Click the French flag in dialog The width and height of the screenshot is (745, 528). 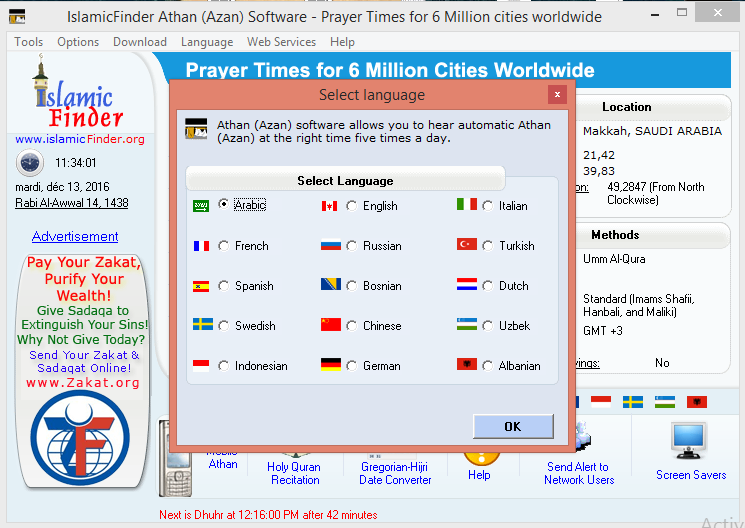point(201,246)
